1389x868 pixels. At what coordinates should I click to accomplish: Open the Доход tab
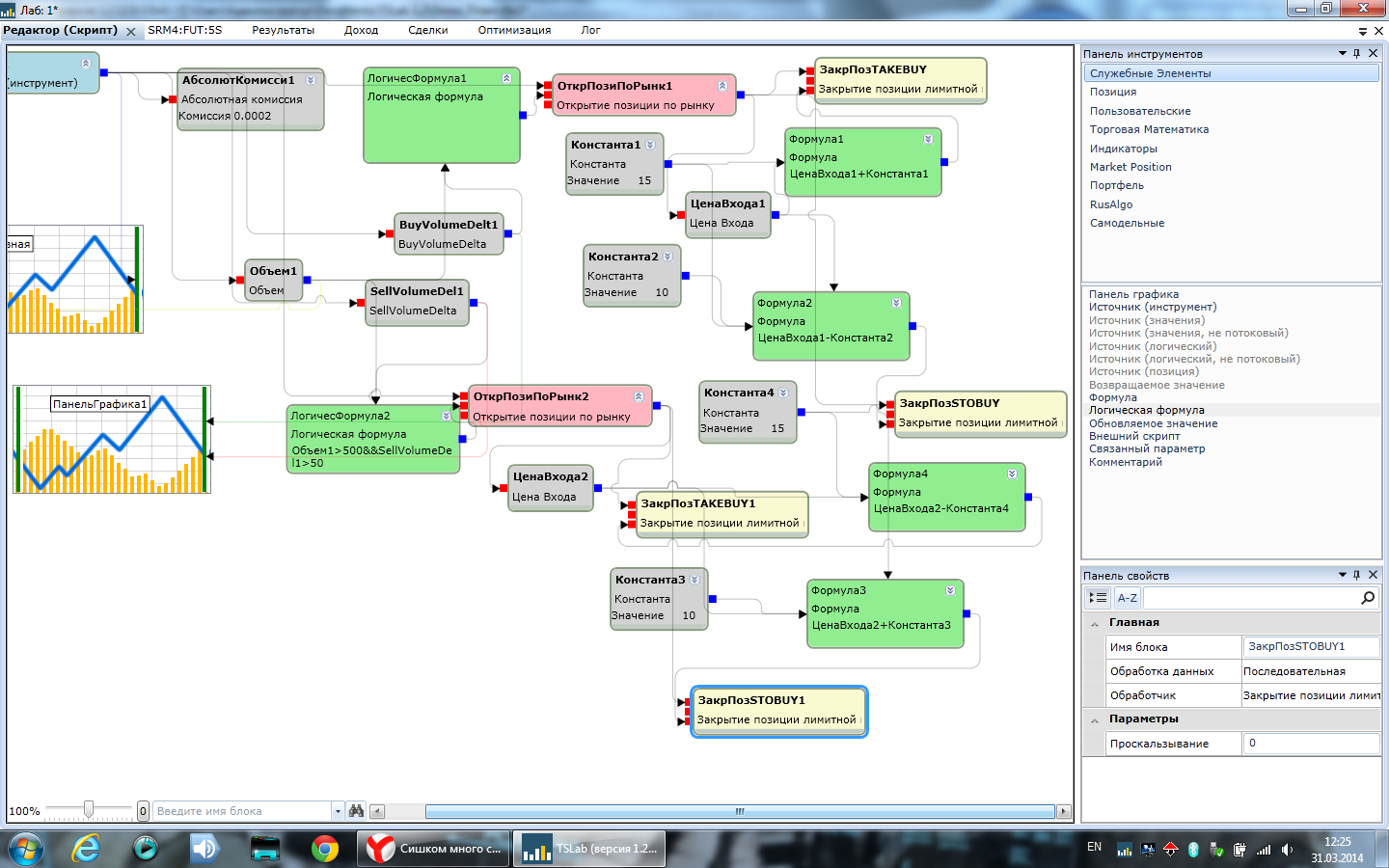[362, 30]
